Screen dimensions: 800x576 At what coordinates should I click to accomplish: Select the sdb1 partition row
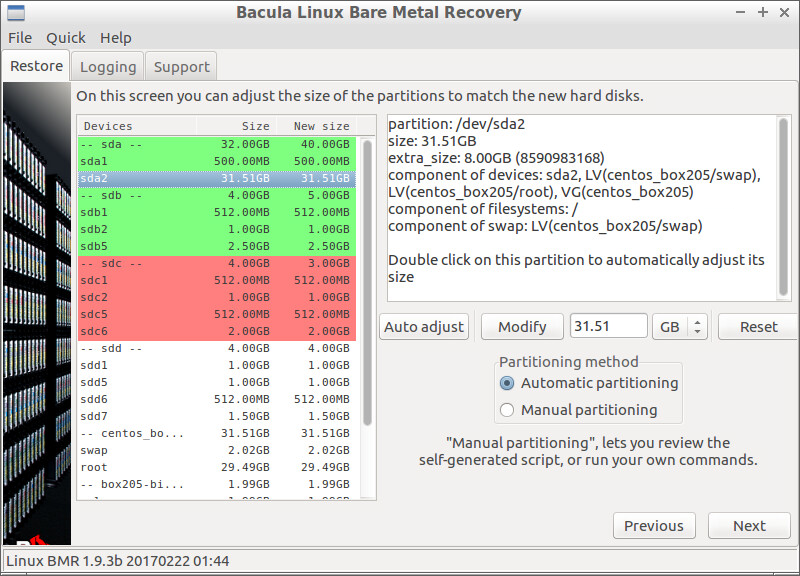click(x=217, y=212)
